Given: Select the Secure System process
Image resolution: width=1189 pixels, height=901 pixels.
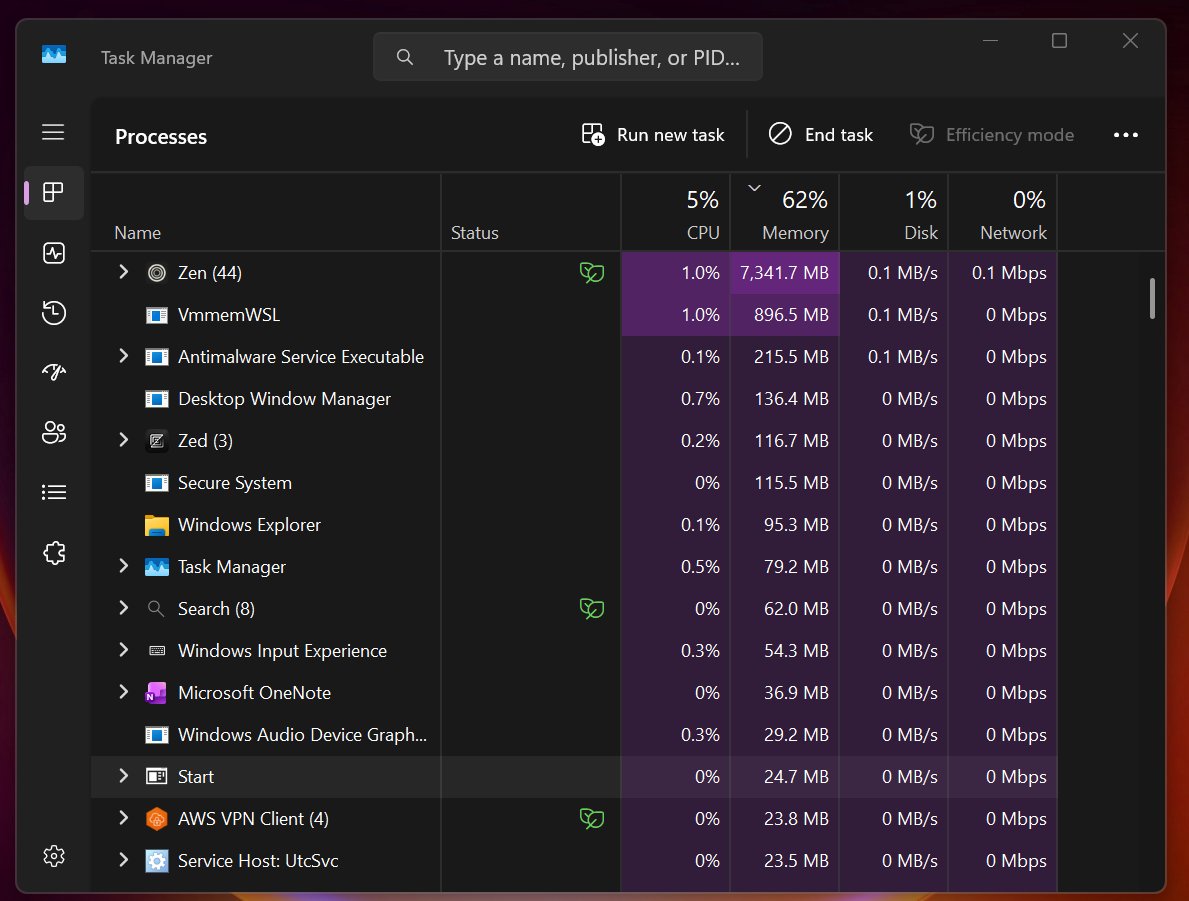Looking at the screenshot, I should (574, 482).
